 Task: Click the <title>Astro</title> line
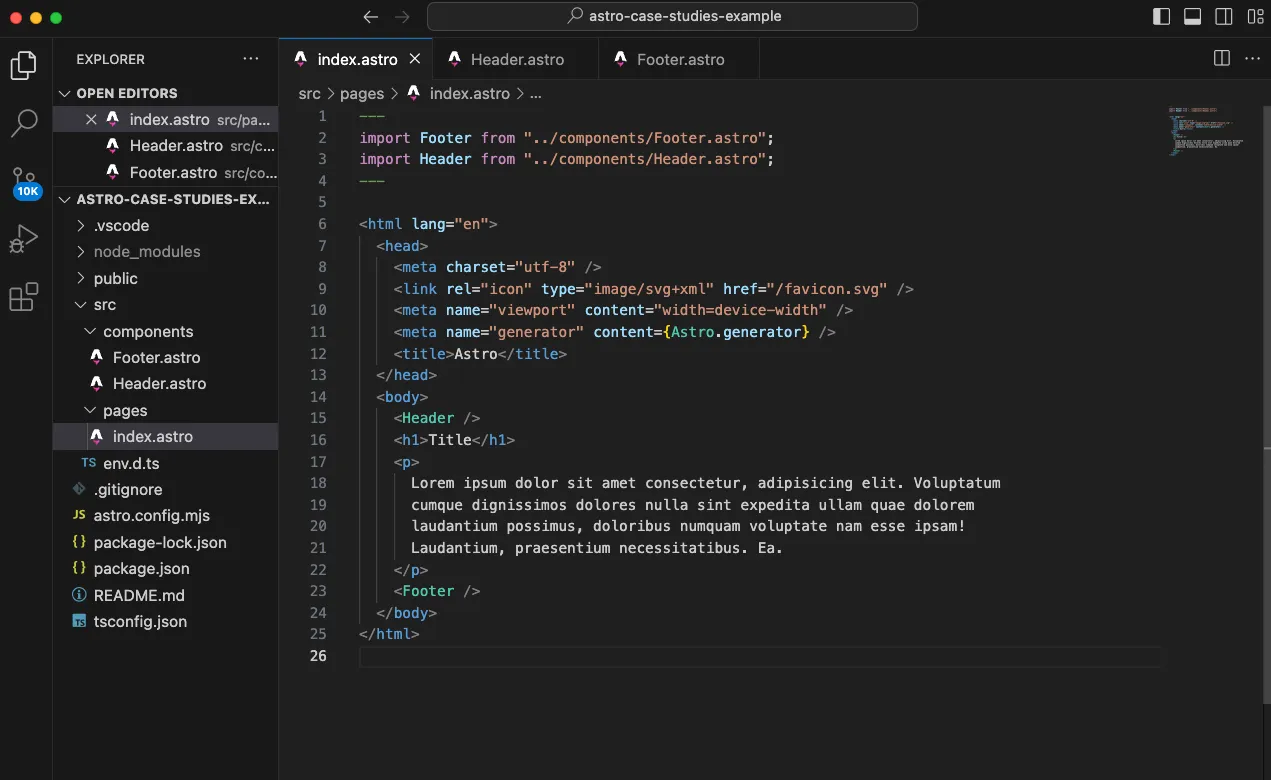480,353
